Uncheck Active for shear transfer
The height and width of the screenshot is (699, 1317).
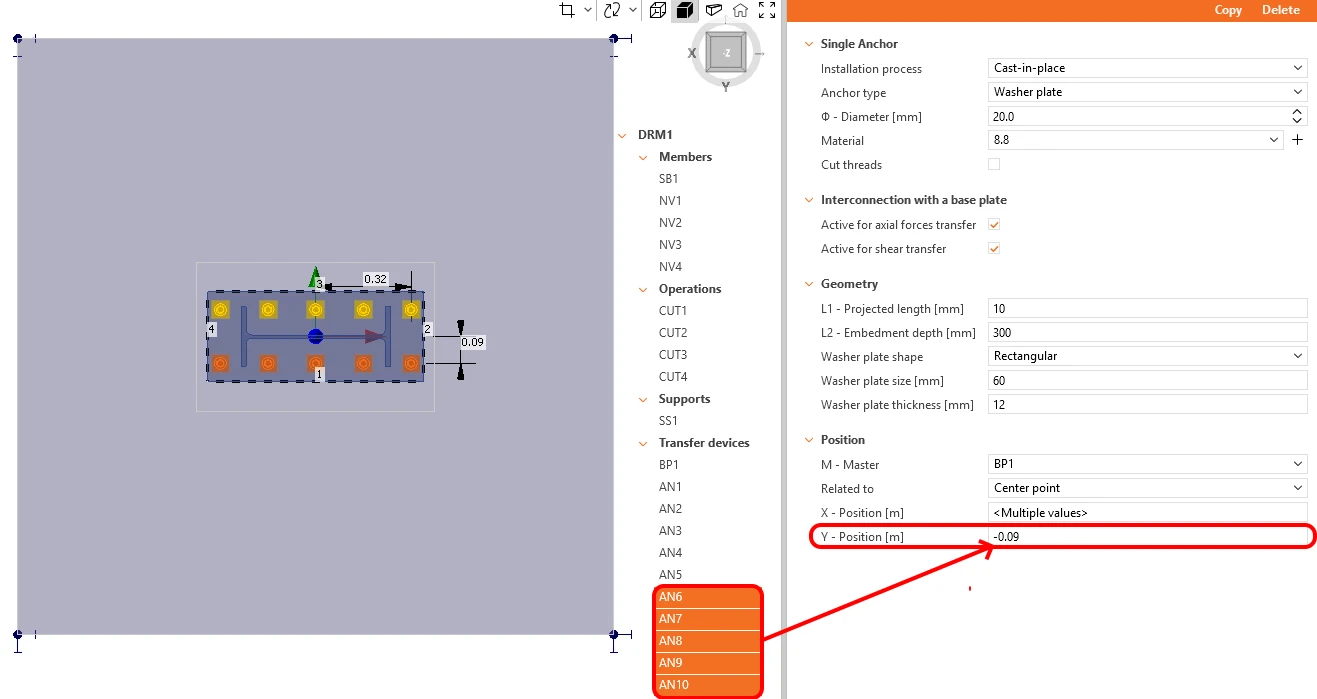point(994,249)
